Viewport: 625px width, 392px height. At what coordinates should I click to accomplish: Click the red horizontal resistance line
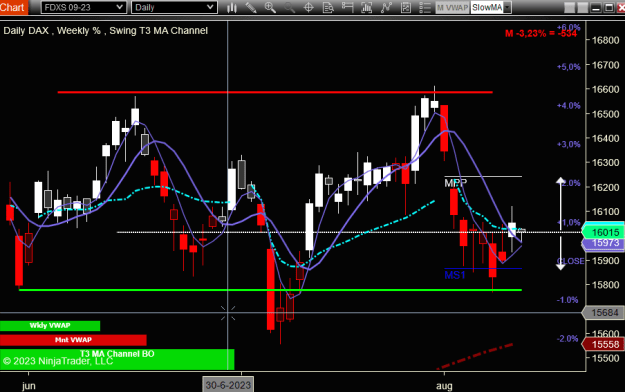(x=275, y=92)
